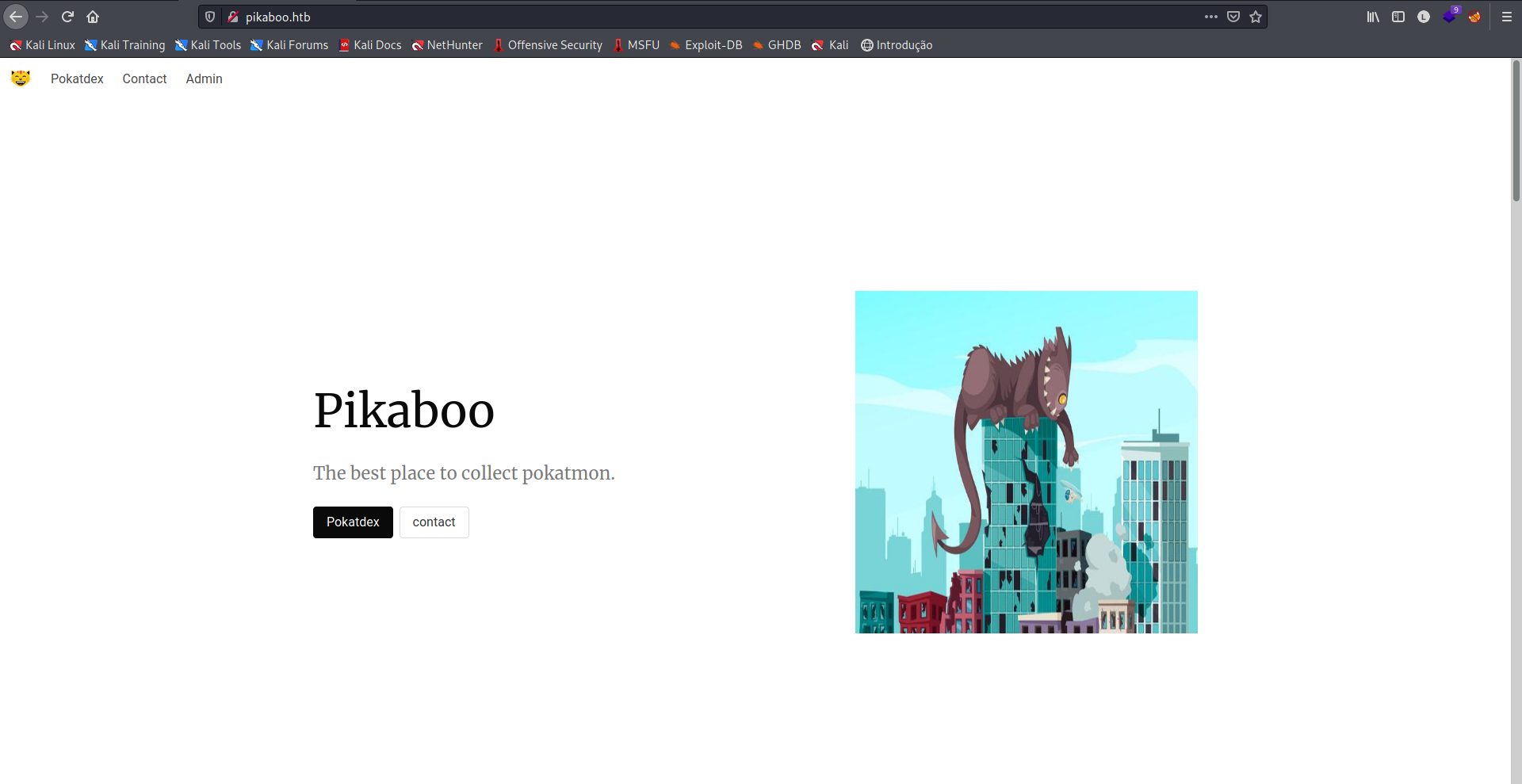Toggle the sidebar view icon

click(x=1398, y=17)
